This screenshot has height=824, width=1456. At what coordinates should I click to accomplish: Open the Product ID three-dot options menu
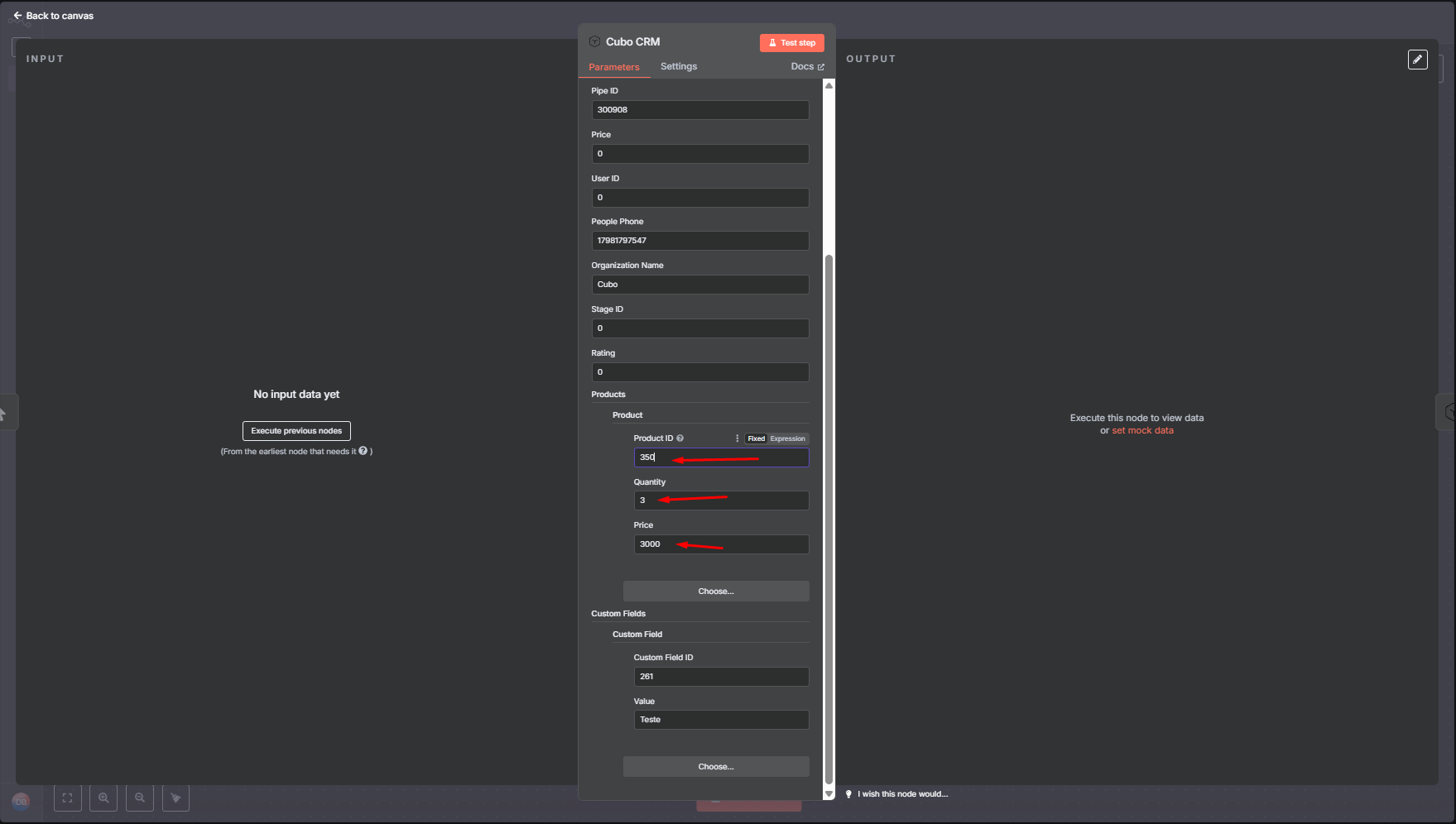(x=737, y=438)
